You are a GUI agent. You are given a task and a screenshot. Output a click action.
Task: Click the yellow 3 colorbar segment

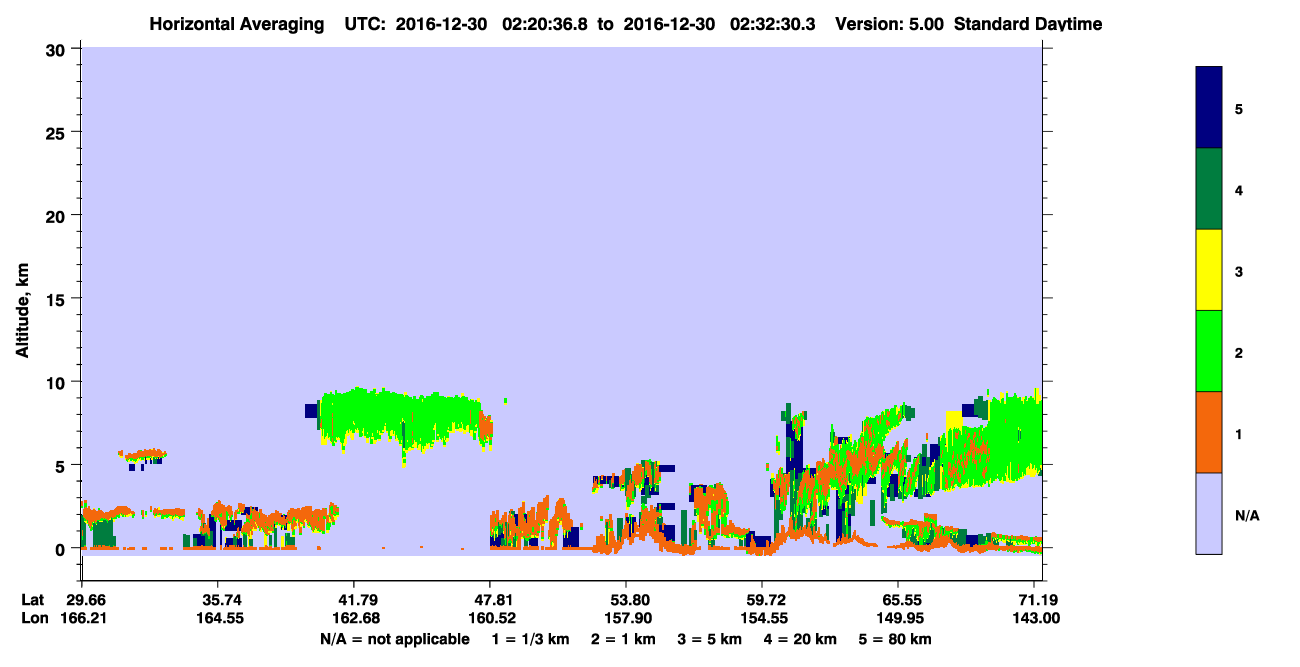pyautogui.click(x=1209, y=270)
